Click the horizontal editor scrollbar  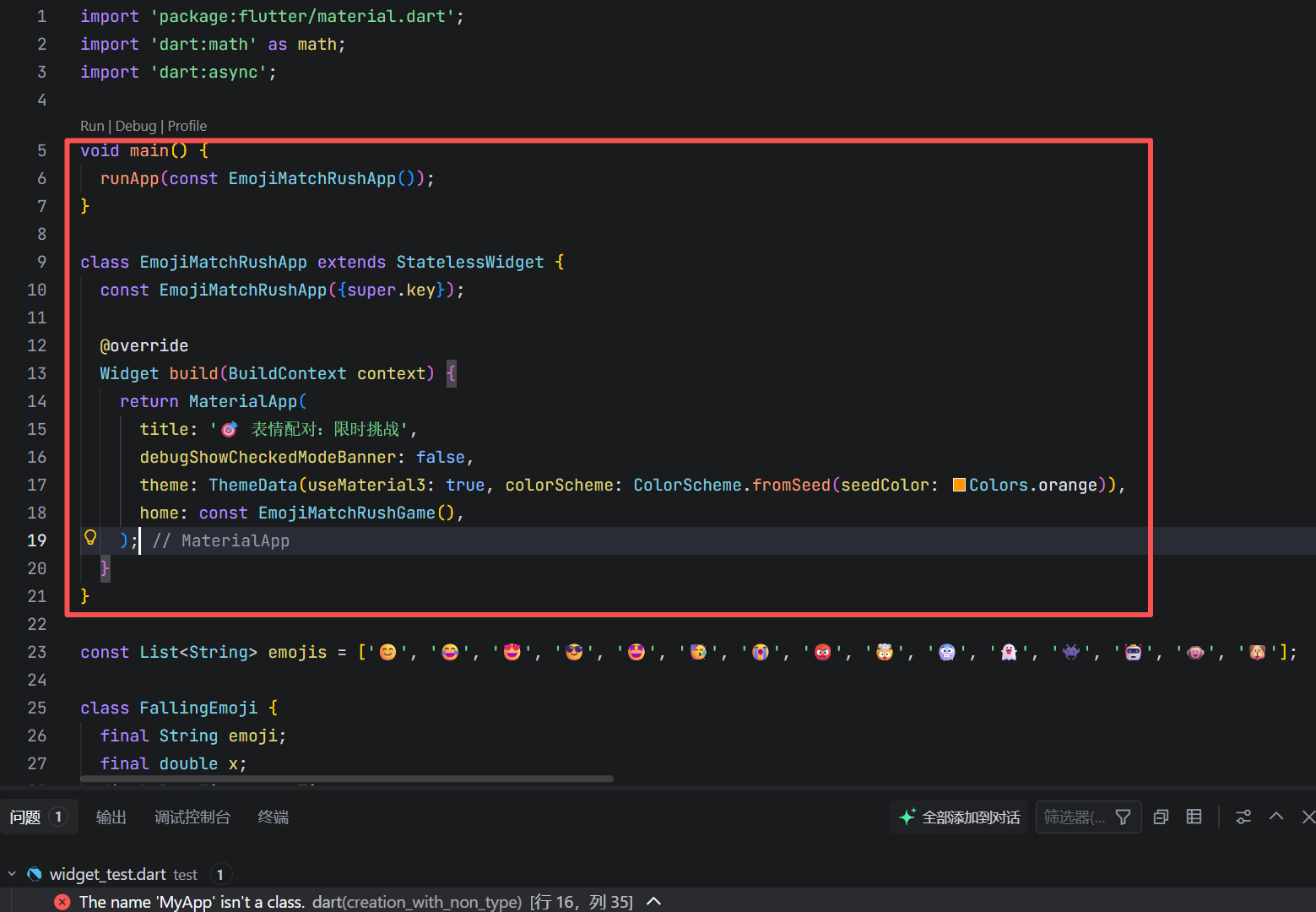347,779
